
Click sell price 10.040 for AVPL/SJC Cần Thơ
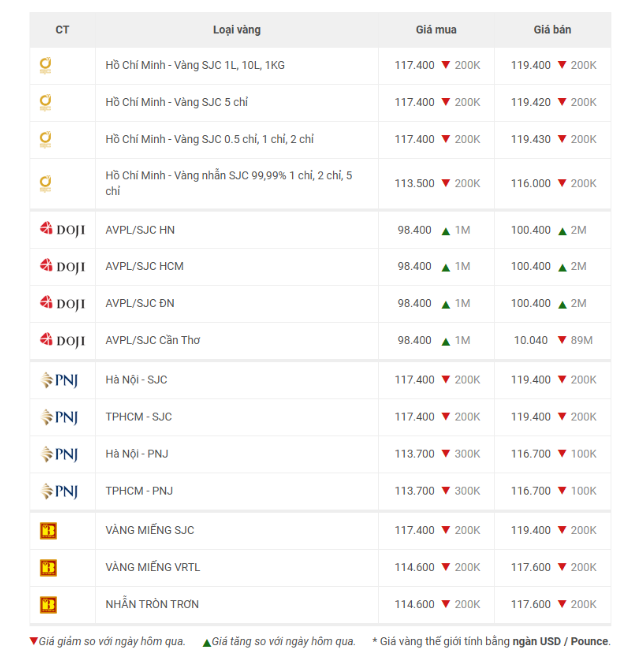tap(531, 340)
